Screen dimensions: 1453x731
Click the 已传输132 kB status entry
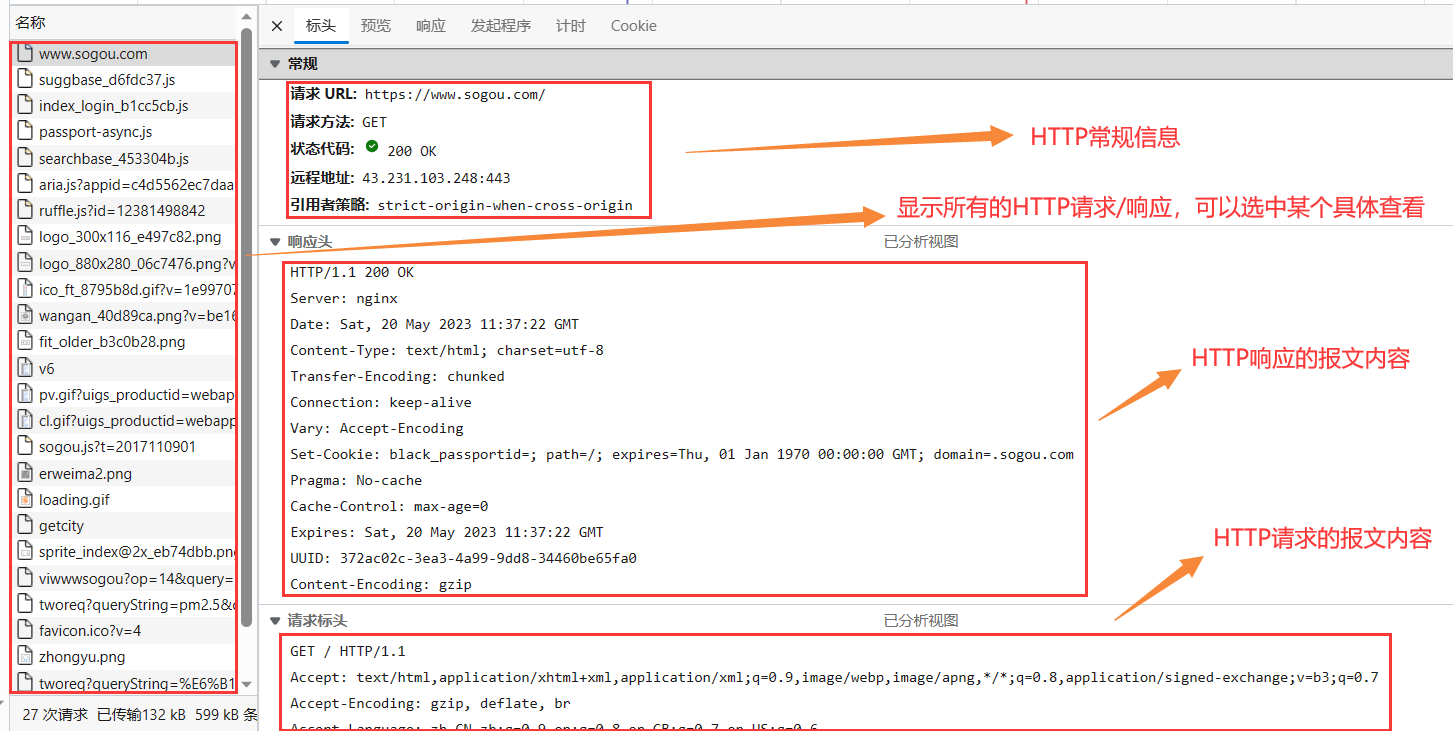pyautogui.click(x=141, y=715)
